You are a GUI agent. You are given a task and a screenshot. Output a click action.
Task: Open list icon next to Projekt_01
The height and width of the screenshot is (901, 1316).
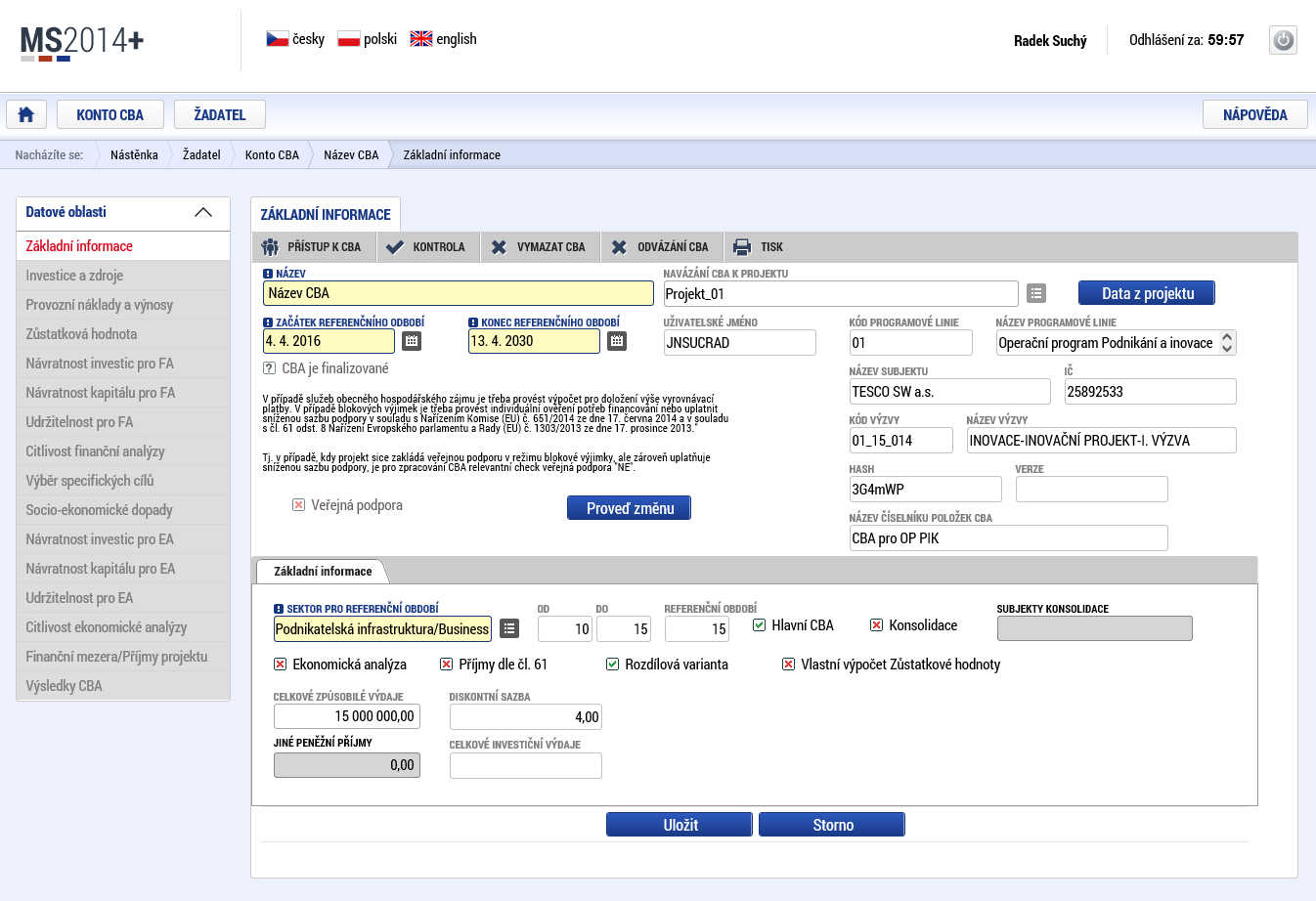[1036, 293]
